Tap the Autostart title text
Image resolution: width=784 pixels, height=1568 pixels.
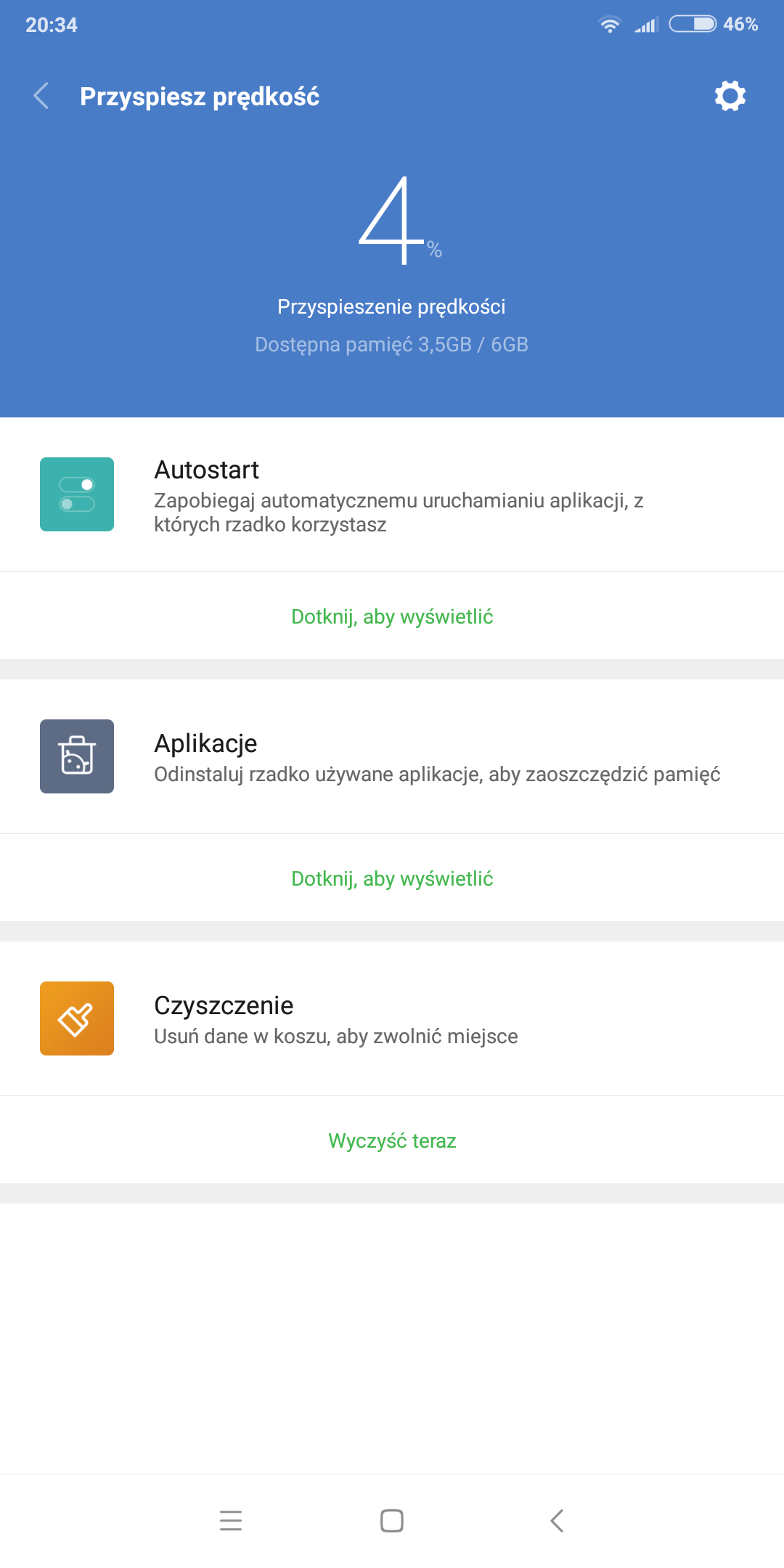tap(206, 470)
